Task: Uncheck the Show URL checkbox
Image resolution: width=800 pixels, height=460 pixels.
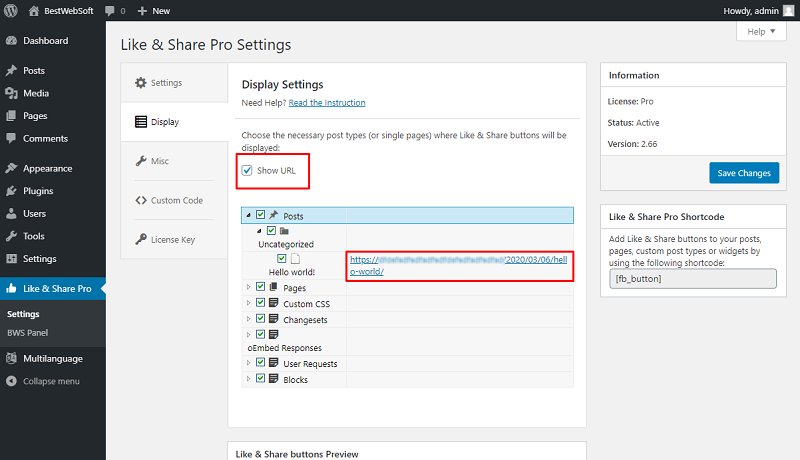Action: click(247, 170)
